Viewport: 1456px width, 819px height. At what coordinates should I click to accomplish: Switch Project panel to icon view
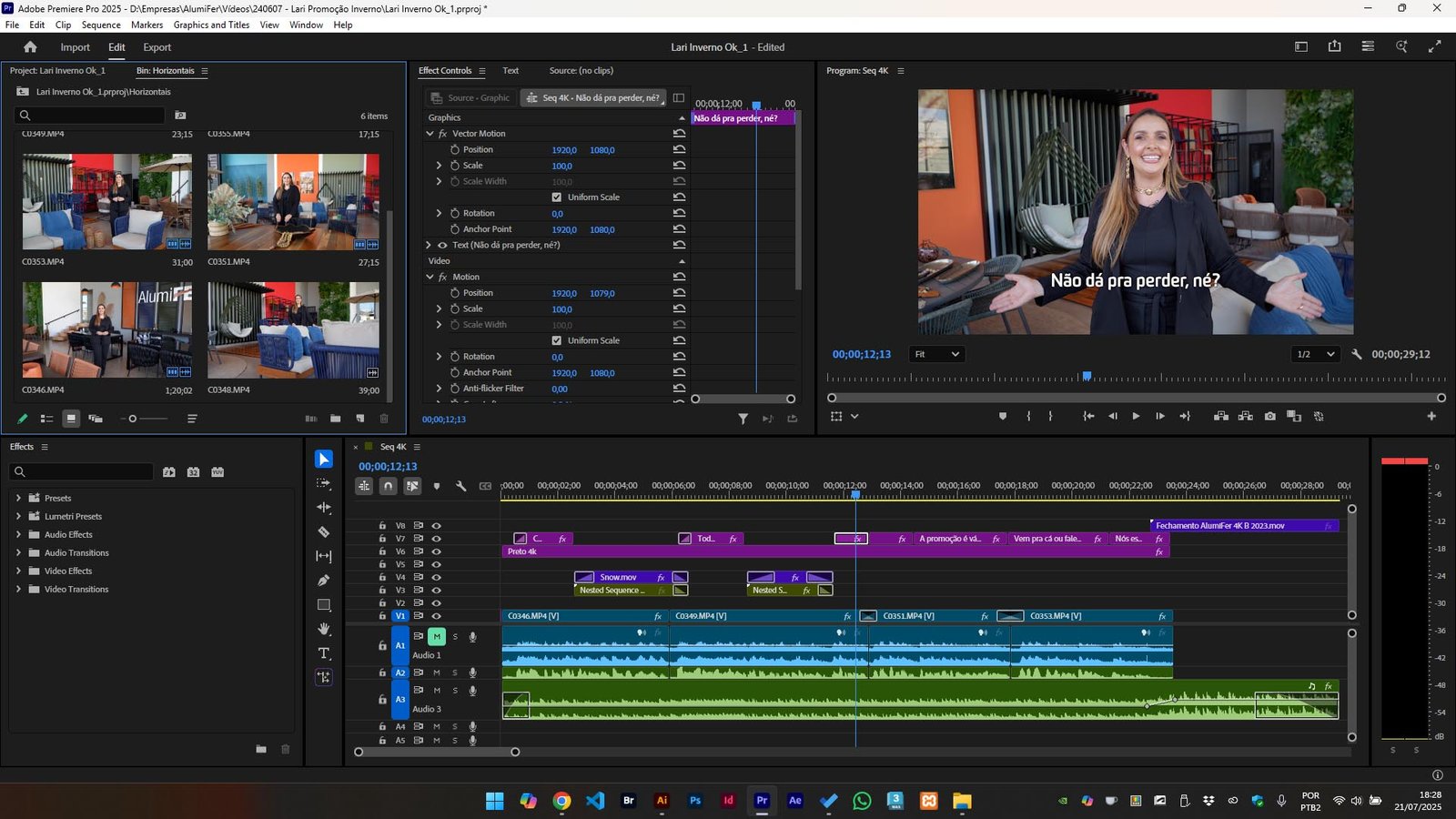coord(71,419)
